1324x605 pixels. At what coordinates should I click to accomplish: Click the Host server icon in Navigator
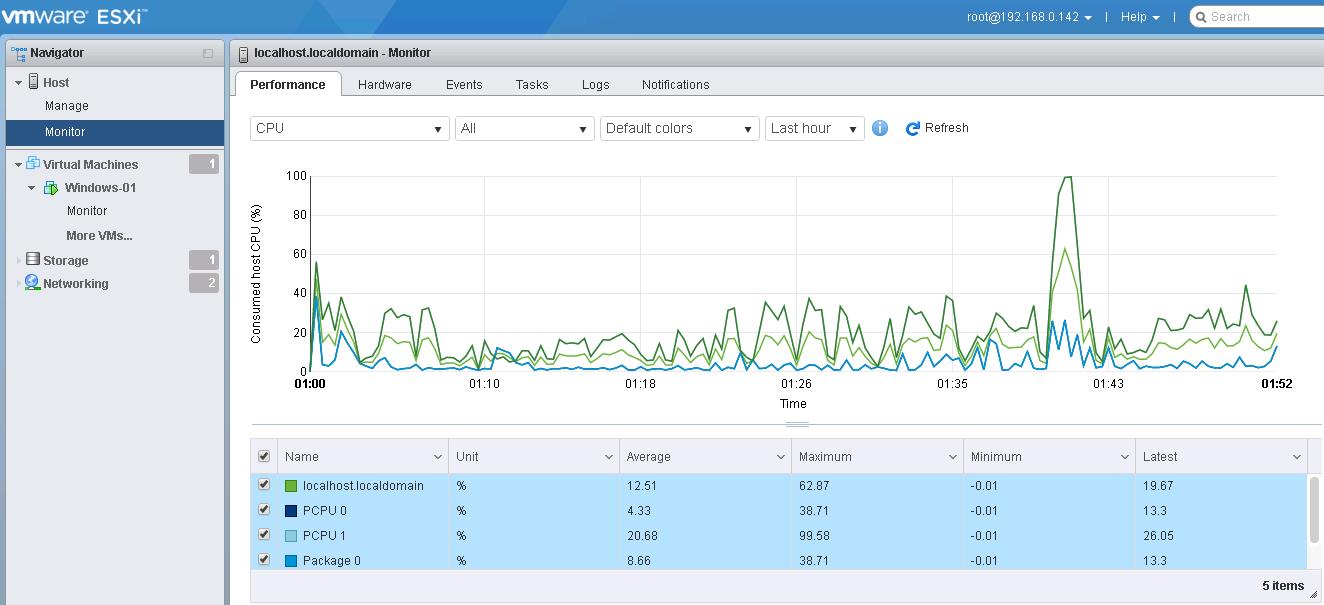coord(33,82)
